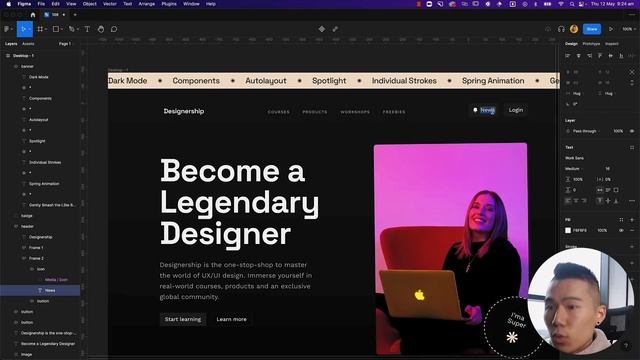Viewport: 640px width, 360px height.
Task: Open horizontal Hug resizing dropdown
Action: pos(578,93)
